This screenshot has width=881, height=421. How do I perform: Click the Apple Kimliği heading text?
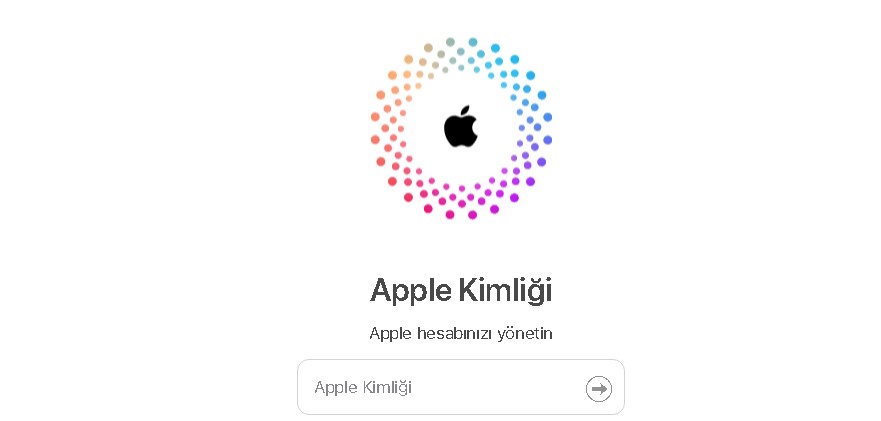461,291
